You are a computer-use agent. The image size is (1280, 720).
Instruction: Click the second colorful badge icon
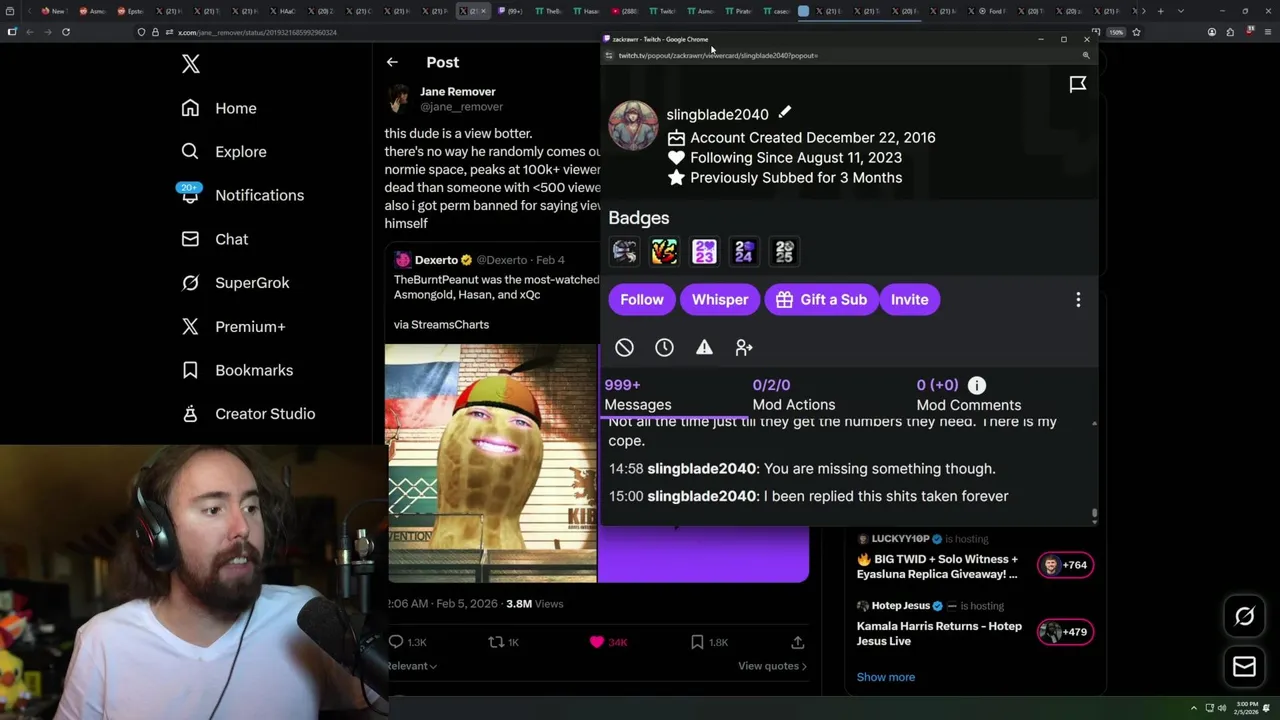(664, 252)
